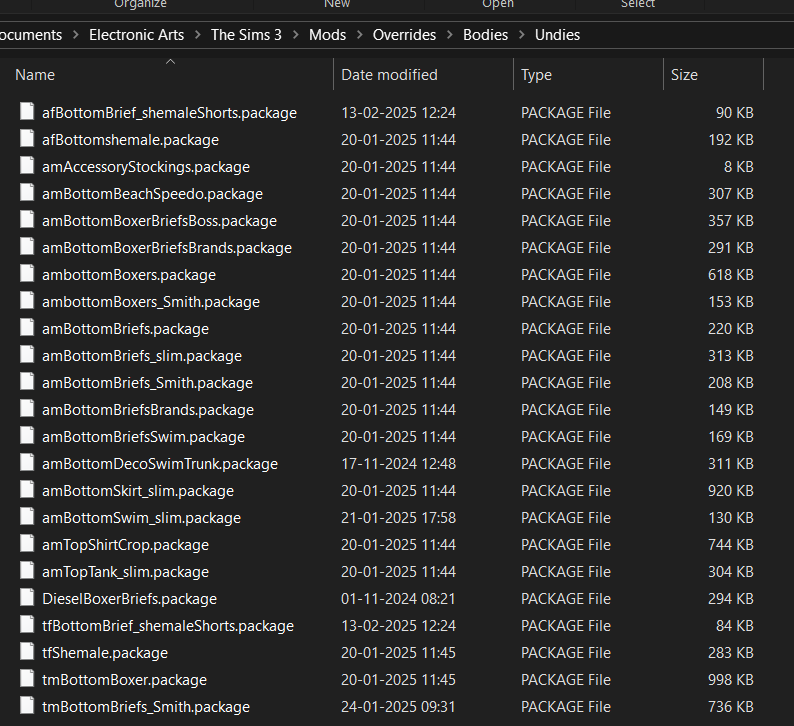This screenshot has height=726, width=794.
Task: Click icon of tfBottomBrief_shemaleShorts.package
Action: click(x=27, y=624)
